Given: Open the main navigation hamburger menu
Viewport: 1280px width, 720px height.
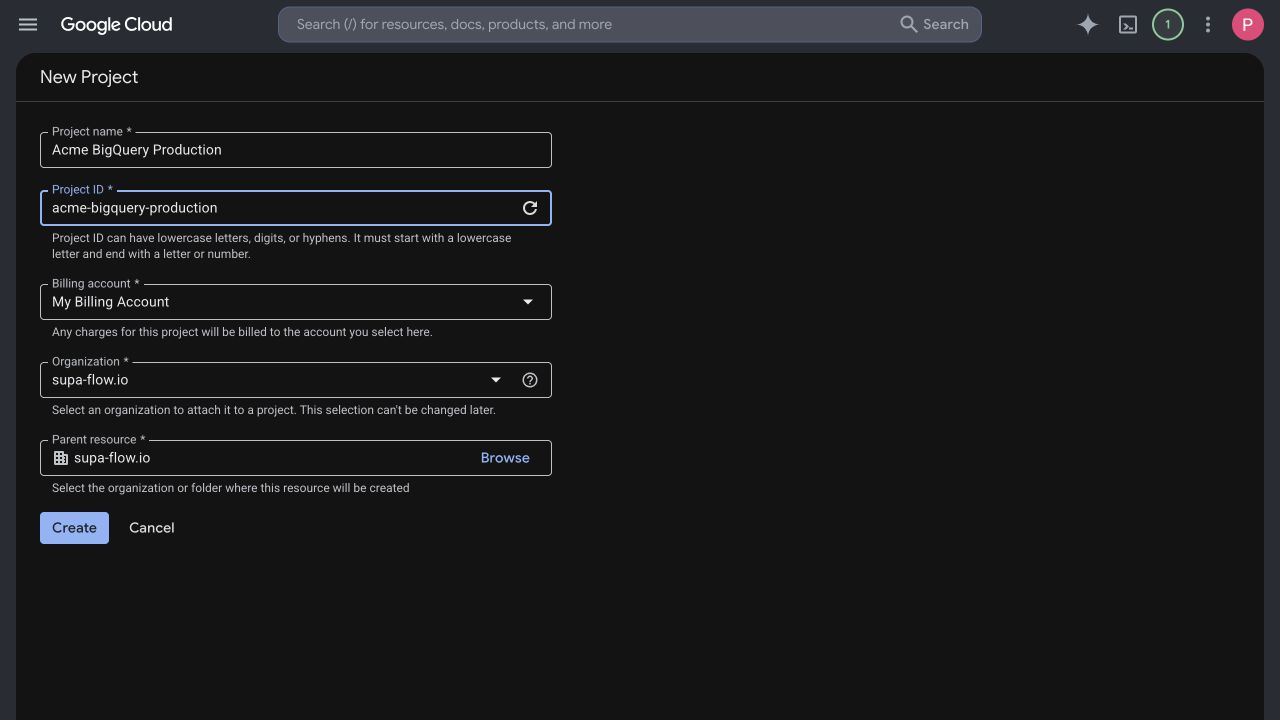Looking at the screenshot, I should pos(28,24).
